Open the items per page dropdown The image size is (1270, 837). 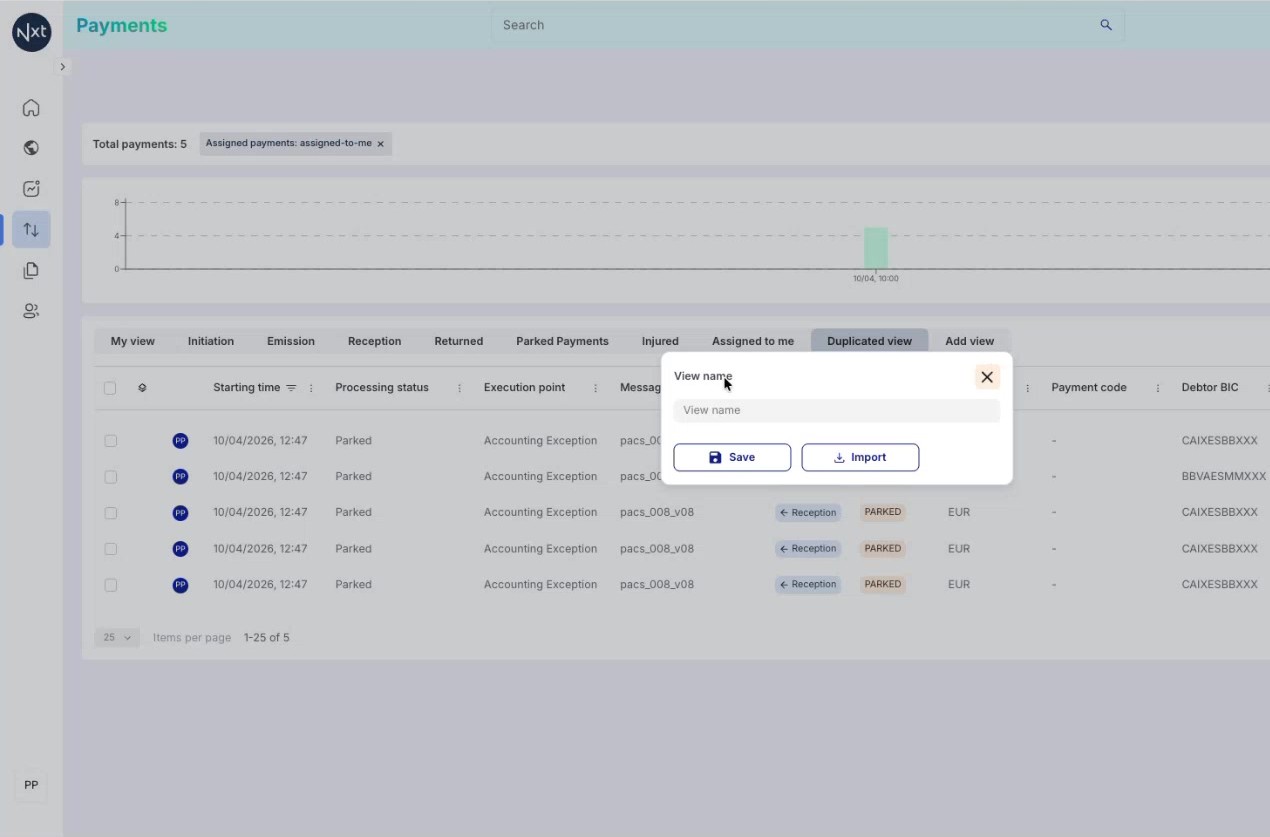[117, 638]
